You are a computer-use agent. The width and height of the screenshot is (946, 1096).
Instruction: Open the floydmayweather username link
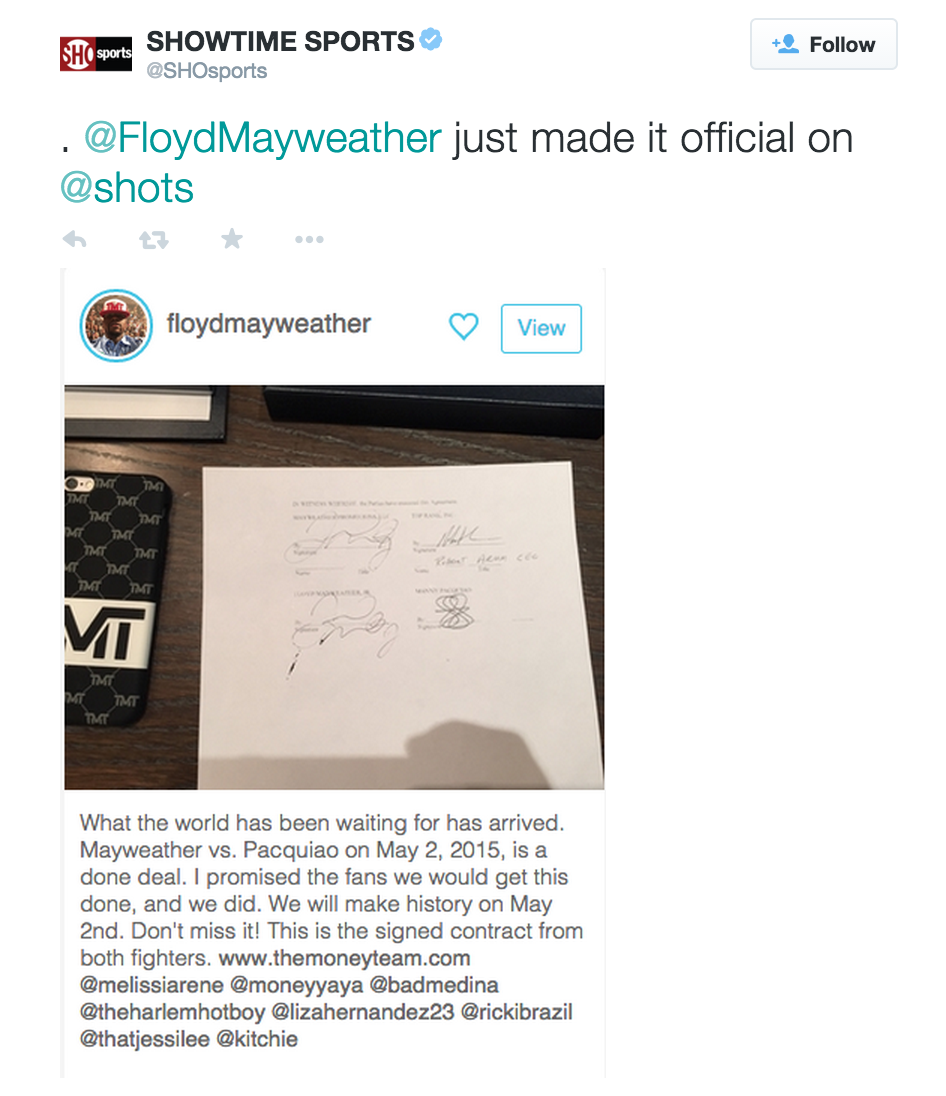pos(268,324)
